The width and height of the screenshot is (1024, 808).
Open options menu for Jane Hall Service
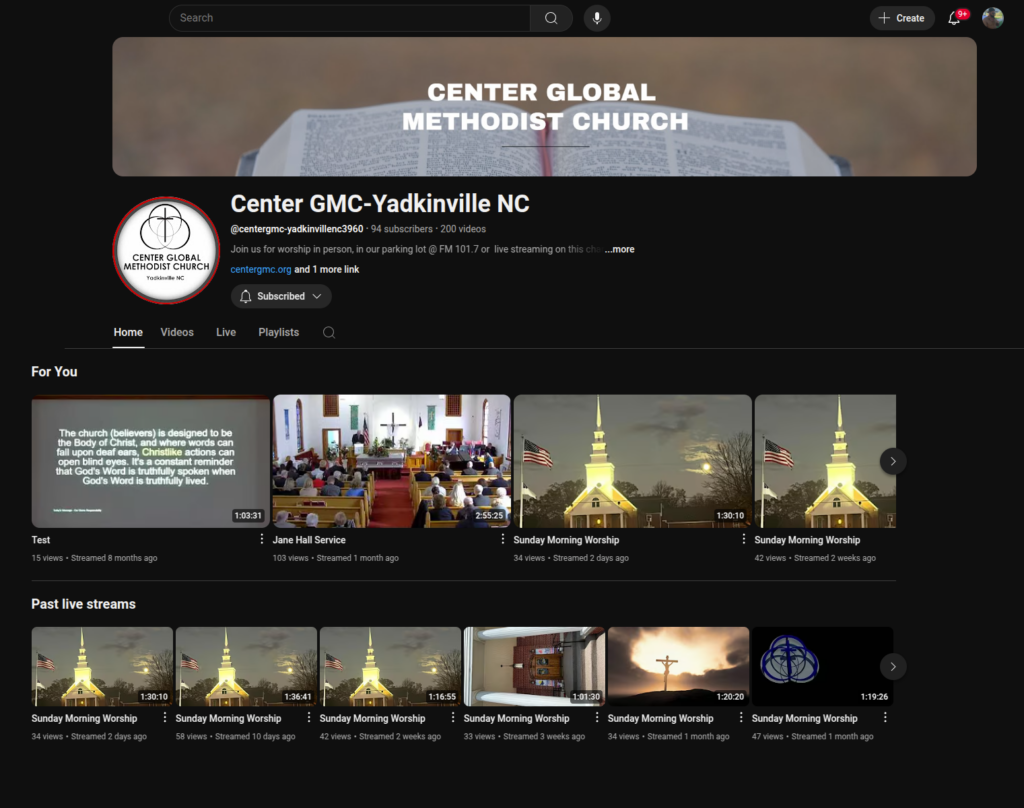503,539
